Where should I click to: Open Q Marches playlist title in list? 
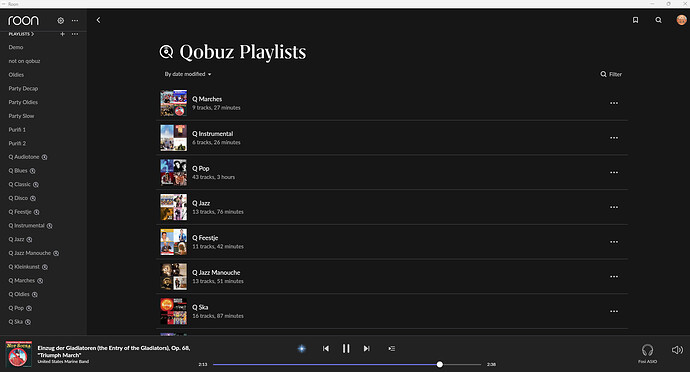[x=207, y=99]
